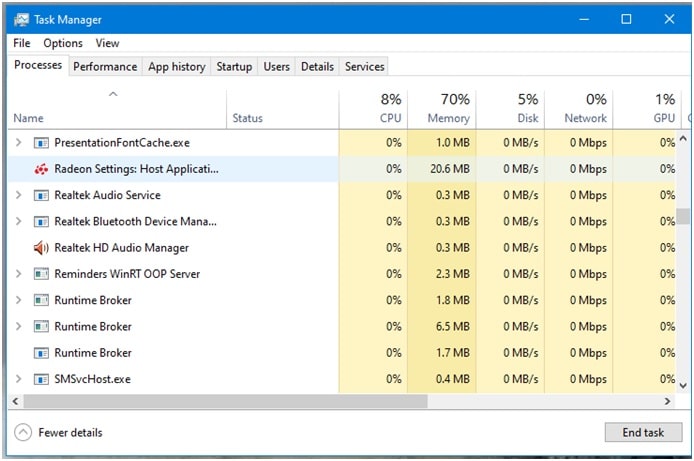
Task: Collapse view with Fewer details arrow
Action: [23, 432]
